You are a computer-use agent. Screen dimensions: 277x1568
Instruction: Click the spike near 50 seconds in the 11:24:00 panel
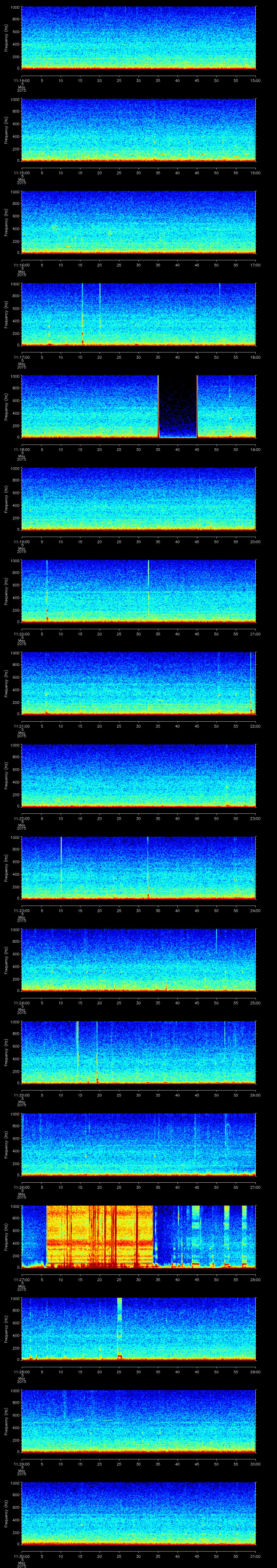(216, 941)
